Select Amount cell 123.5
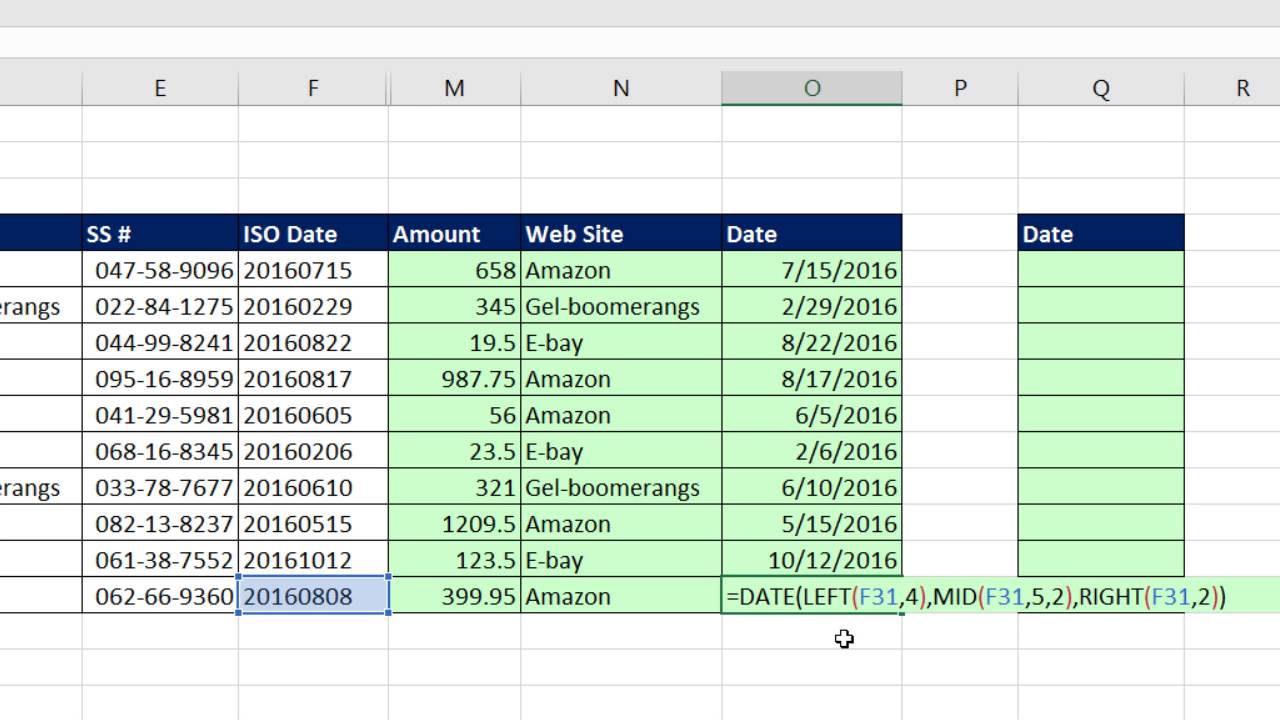The image size is (1280, 720). (x=454, y=559)
